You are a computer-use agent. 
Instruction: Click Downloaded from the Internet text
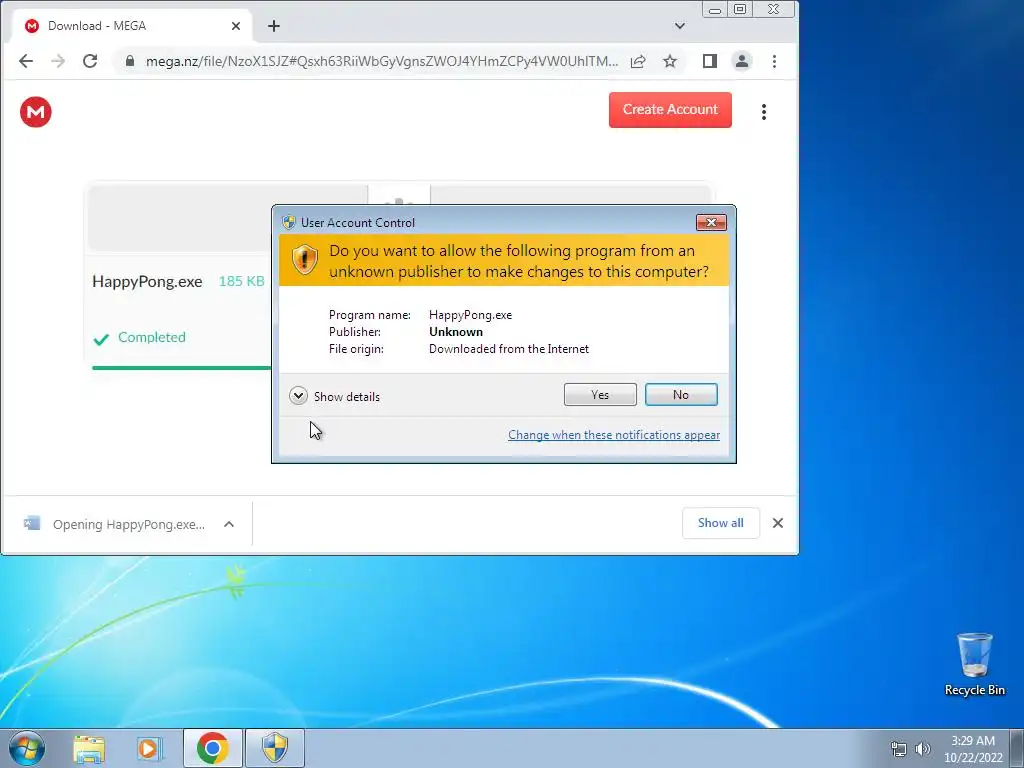(x=509, y=349)
